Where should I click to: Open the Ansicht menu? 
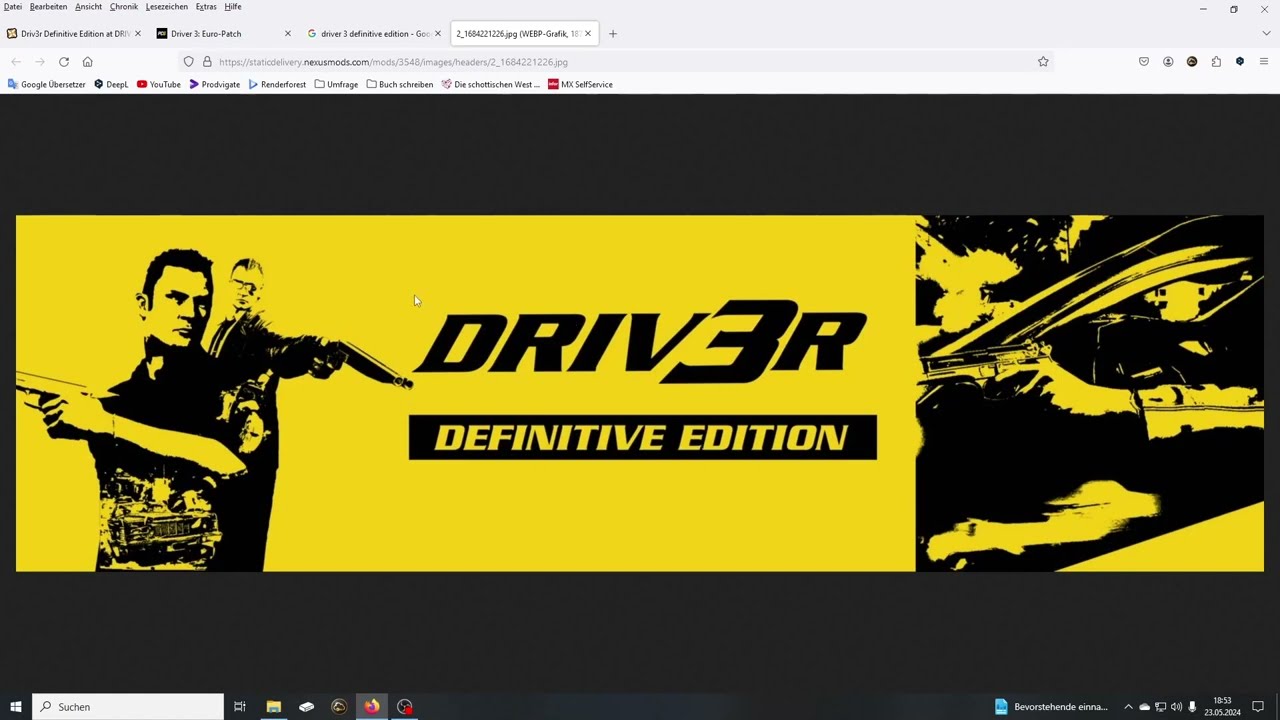[88, 7]
